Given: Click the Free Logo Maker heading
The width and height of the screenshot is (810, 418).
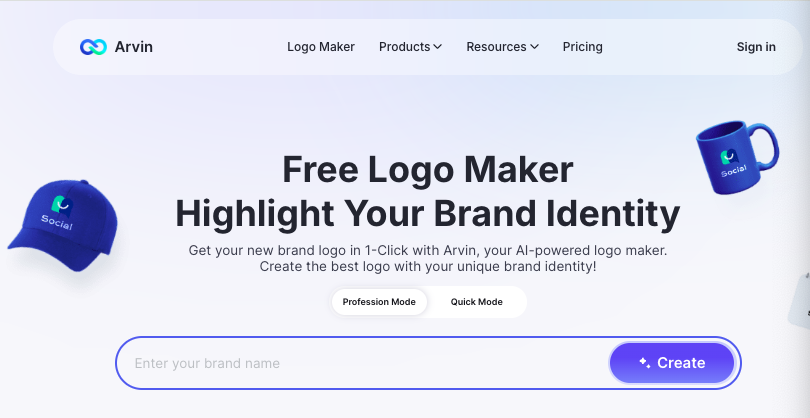Looking at the screenshot, I should tap(428, 169).
